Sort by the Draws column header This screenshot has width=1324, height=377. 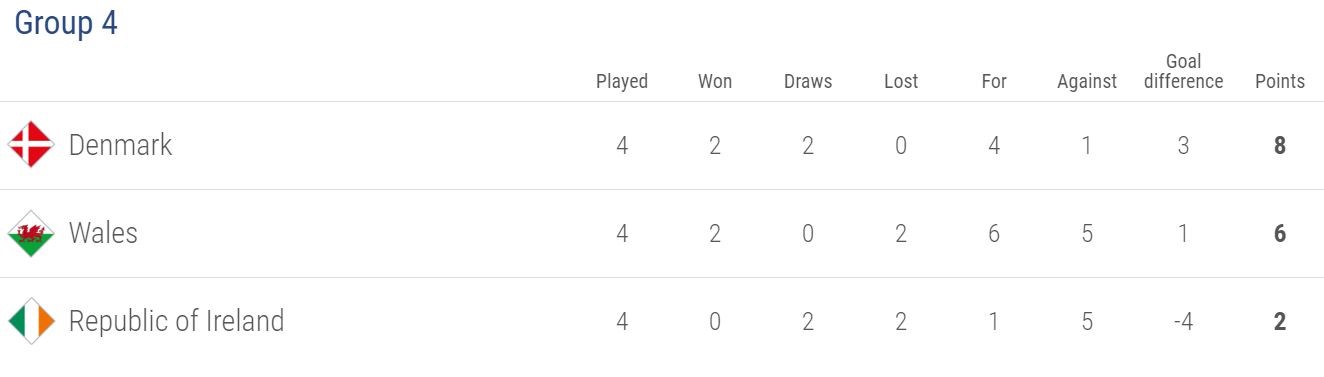(808, 81)
